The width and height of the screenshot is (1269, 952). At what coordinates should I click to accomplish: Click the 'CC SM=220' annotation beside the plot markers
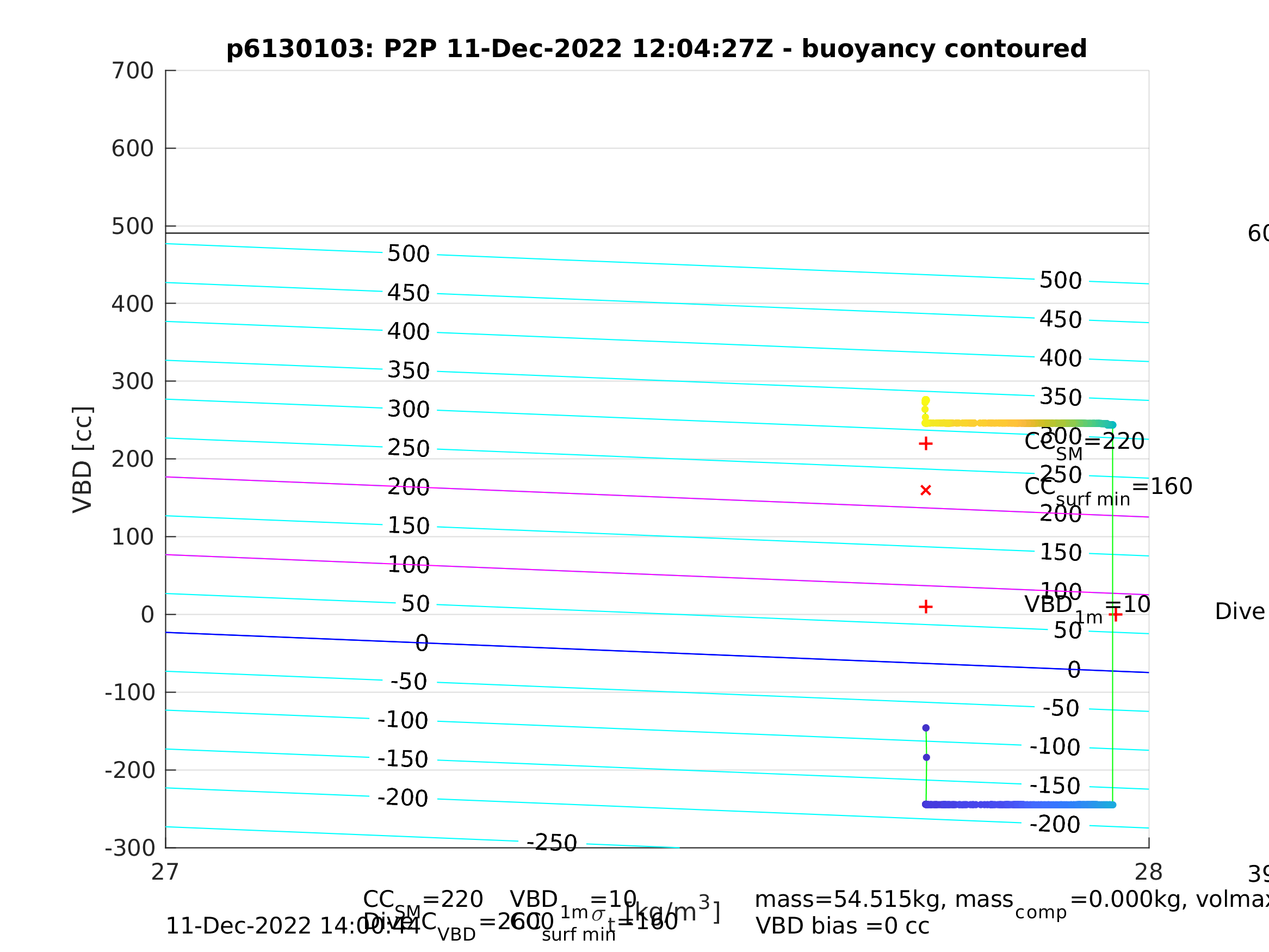1085,446
